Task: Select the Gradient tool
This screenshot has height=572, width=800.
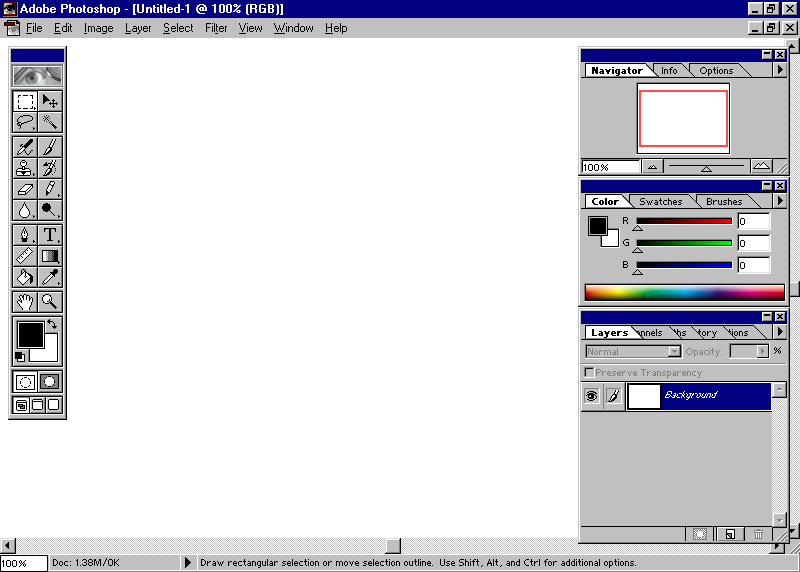Action: point(50,256)
